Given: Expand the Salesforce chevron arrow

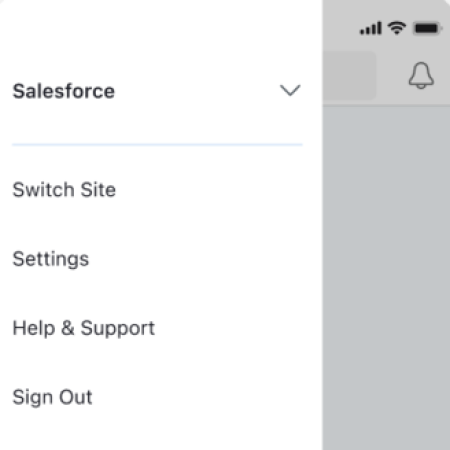Looking at the screenshot, I should click(x=290, y=90).
